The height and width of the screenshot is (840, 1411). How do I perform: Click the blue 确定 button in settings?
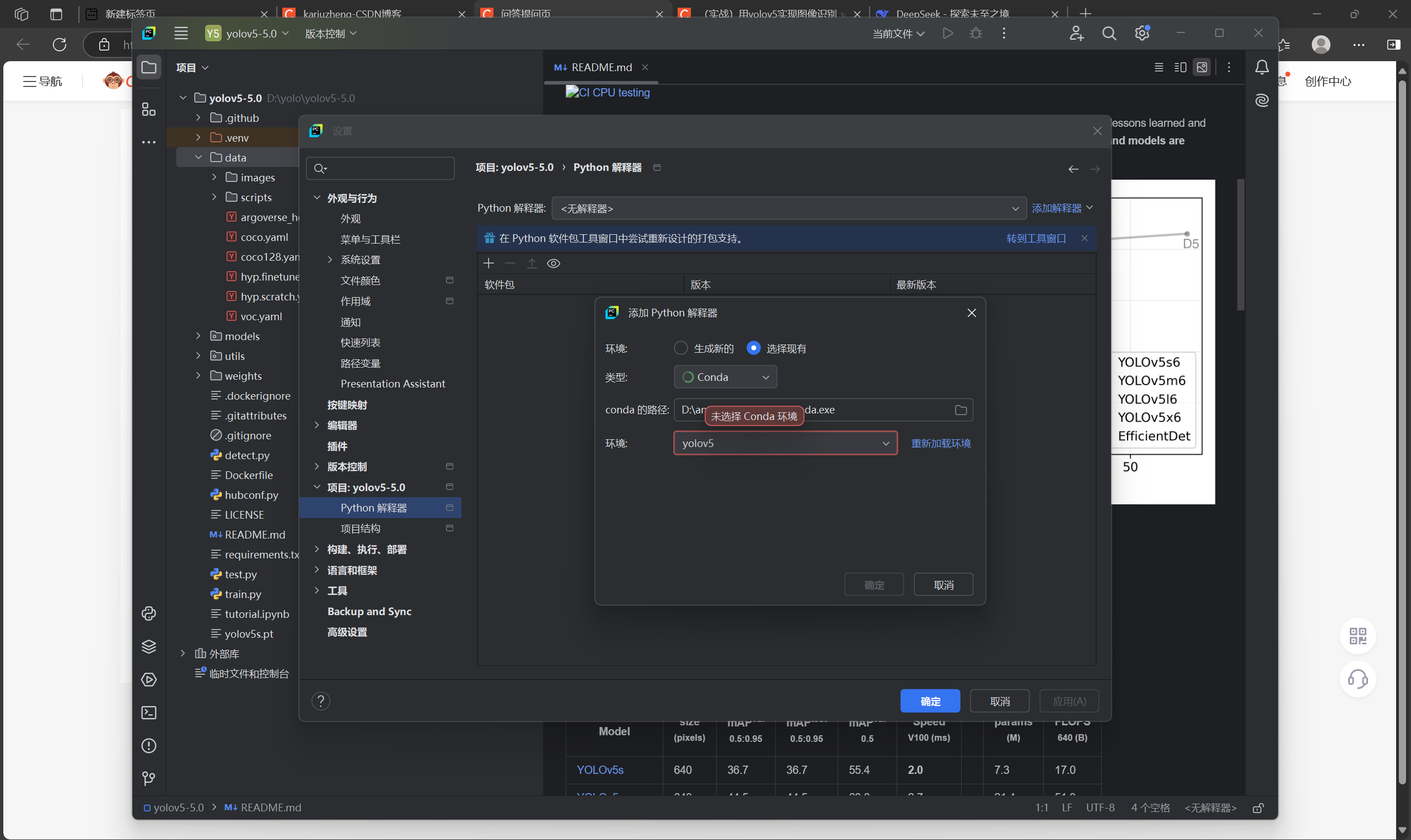[930, 701]
